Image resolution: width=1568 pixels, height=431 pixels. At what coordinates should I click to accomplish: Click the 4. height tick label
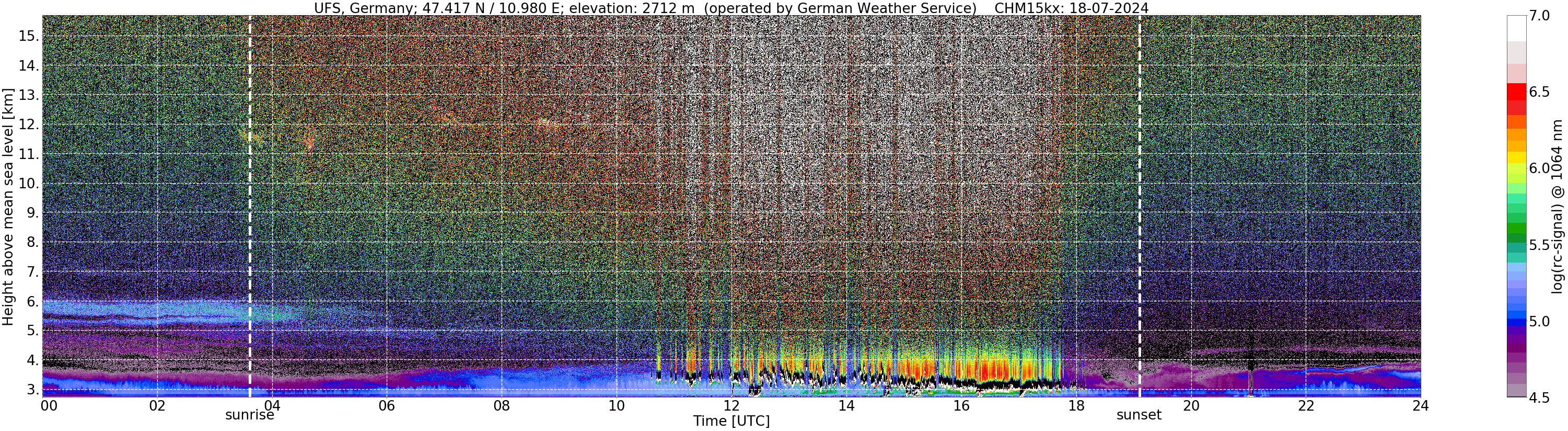click(32, 360)
